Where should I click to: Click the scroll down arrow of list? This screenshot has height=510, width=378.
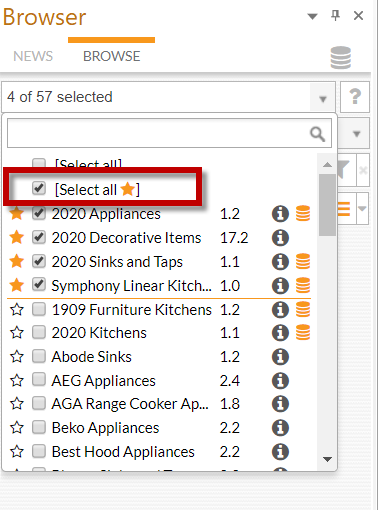coord(327,459)
